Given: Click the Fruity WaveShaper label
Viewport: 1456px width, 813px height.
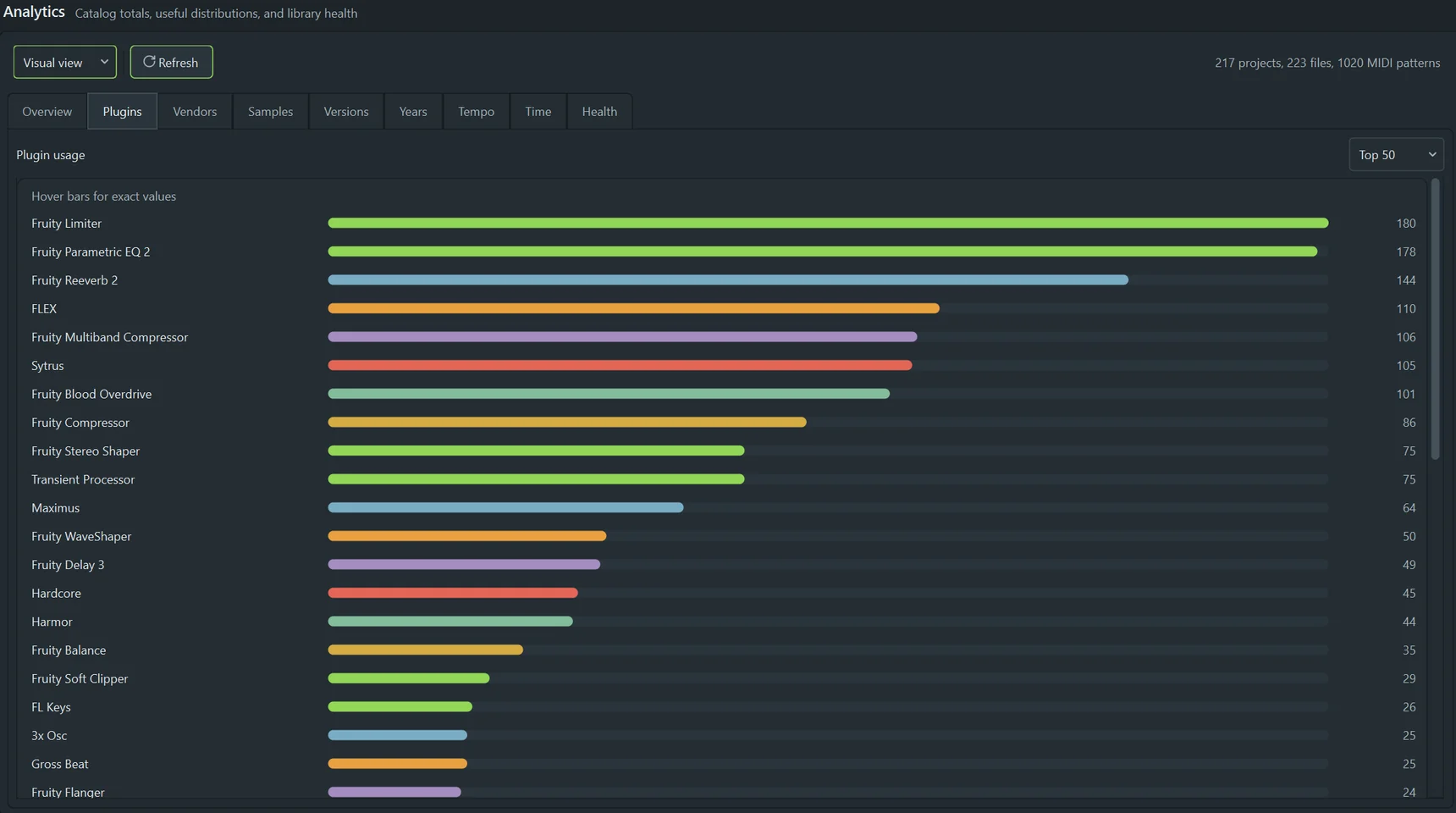Looking at the screenshot, I should pos(81,536).
